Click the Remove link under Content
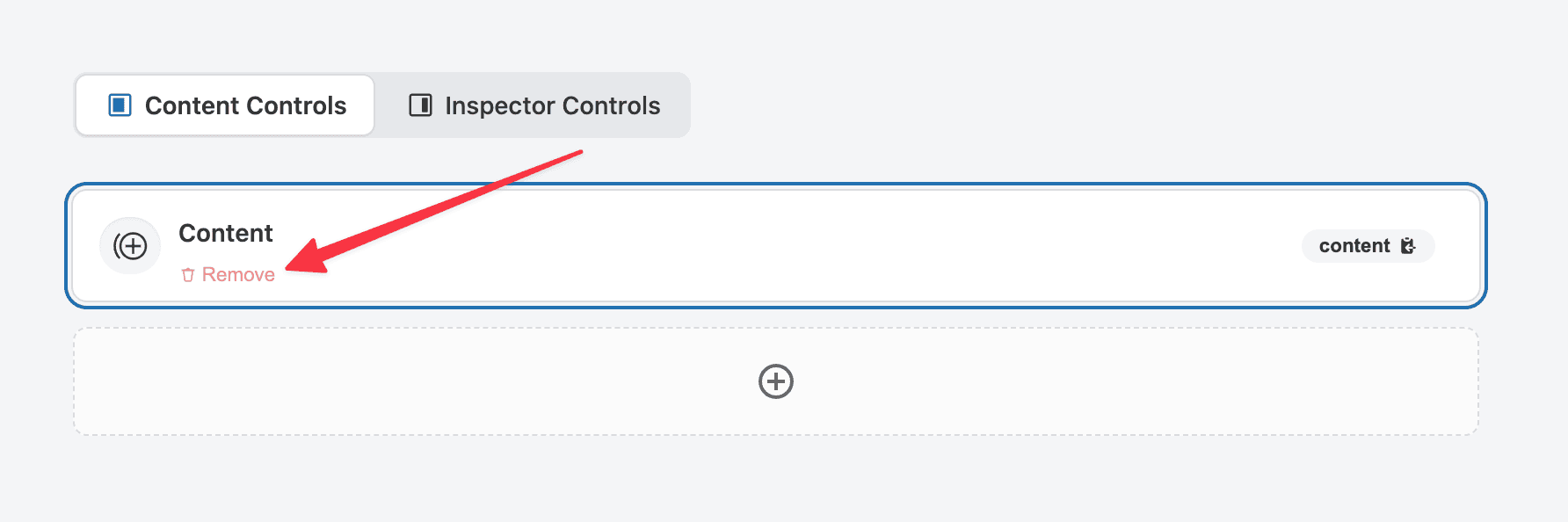Viewport: 1568px width, 522px height. pos(237,273)
